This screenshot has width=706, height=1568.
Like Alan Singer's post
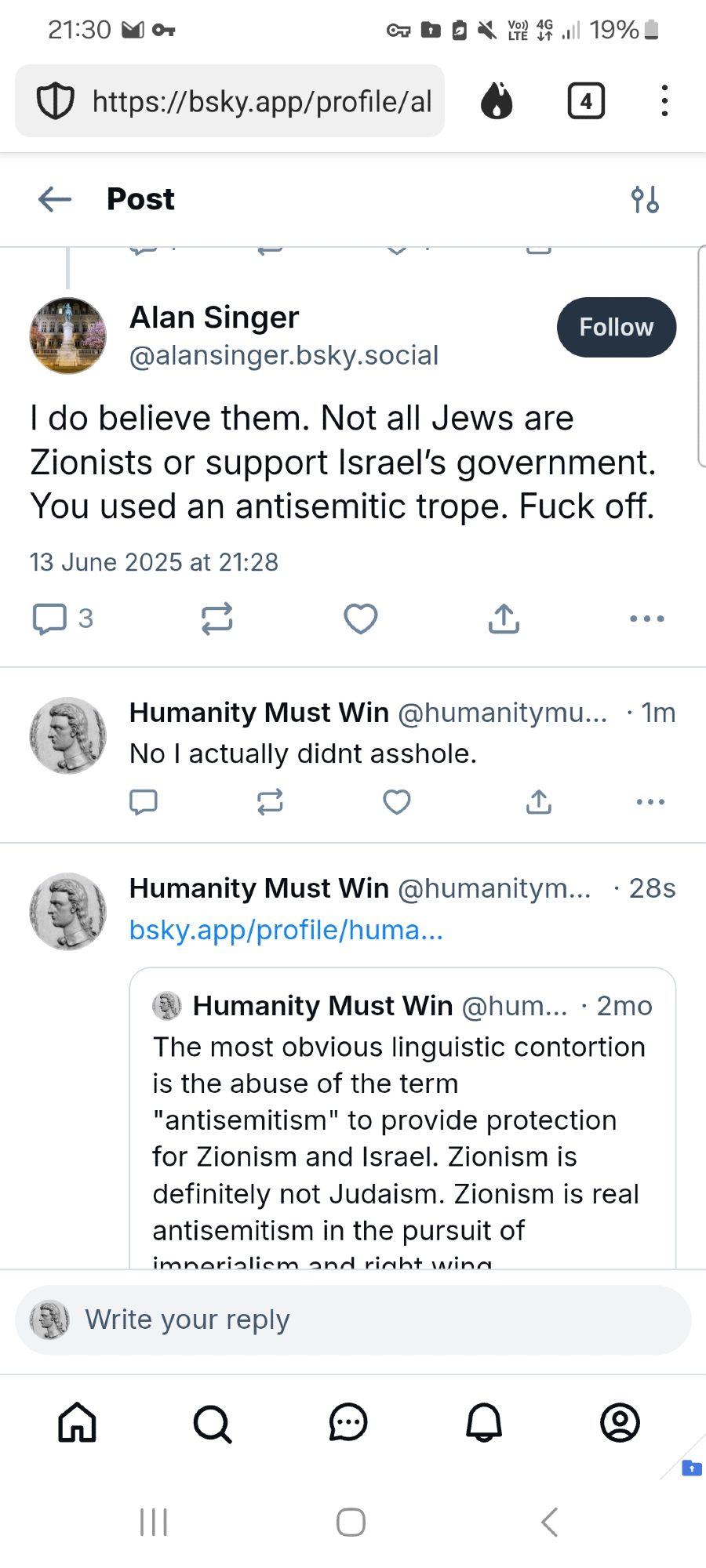pyautogui.click(x=361, y=619)
